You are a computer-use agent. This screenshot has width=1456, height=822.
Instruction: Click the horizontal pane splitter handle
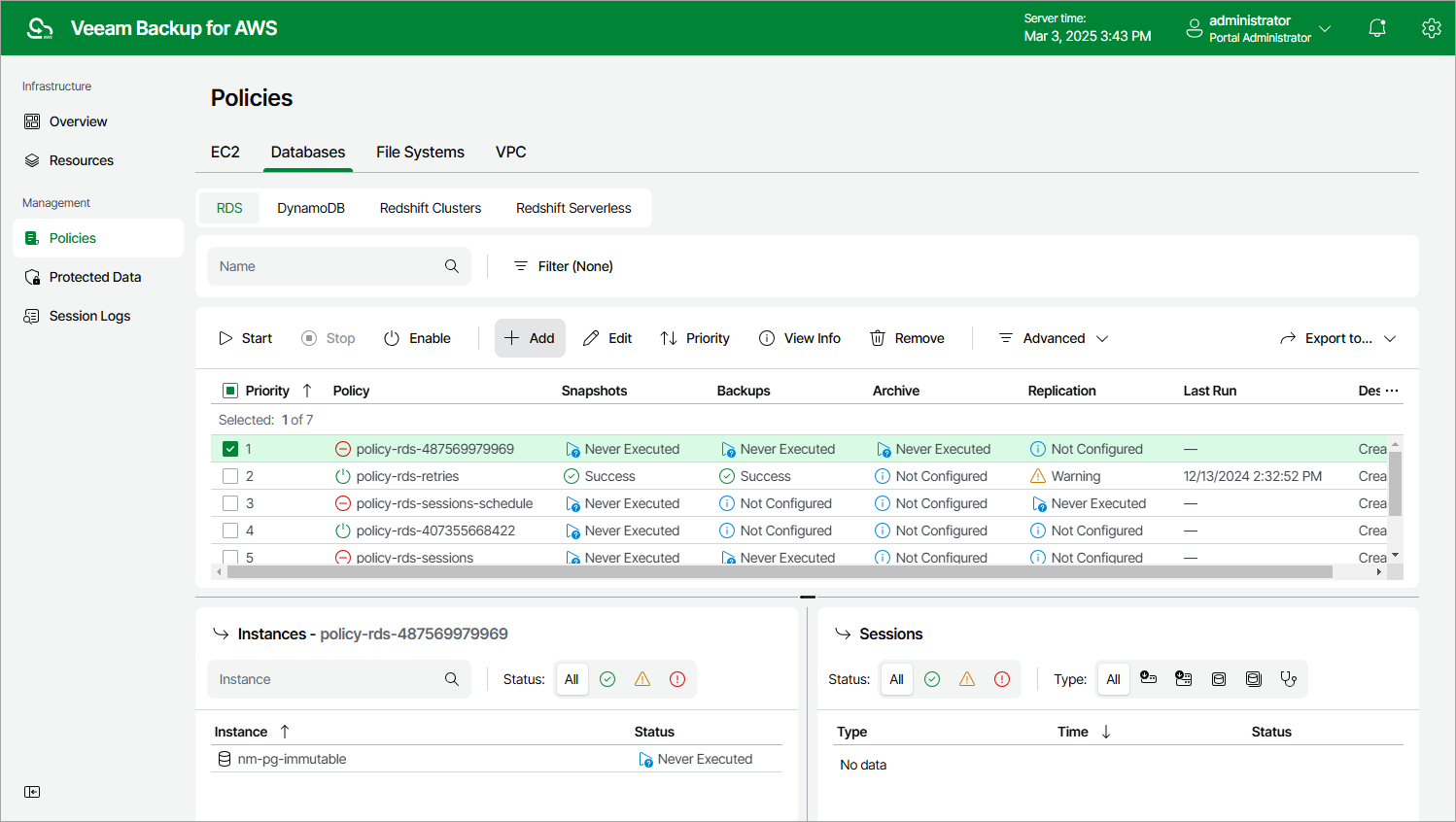(x=808, y=597)
